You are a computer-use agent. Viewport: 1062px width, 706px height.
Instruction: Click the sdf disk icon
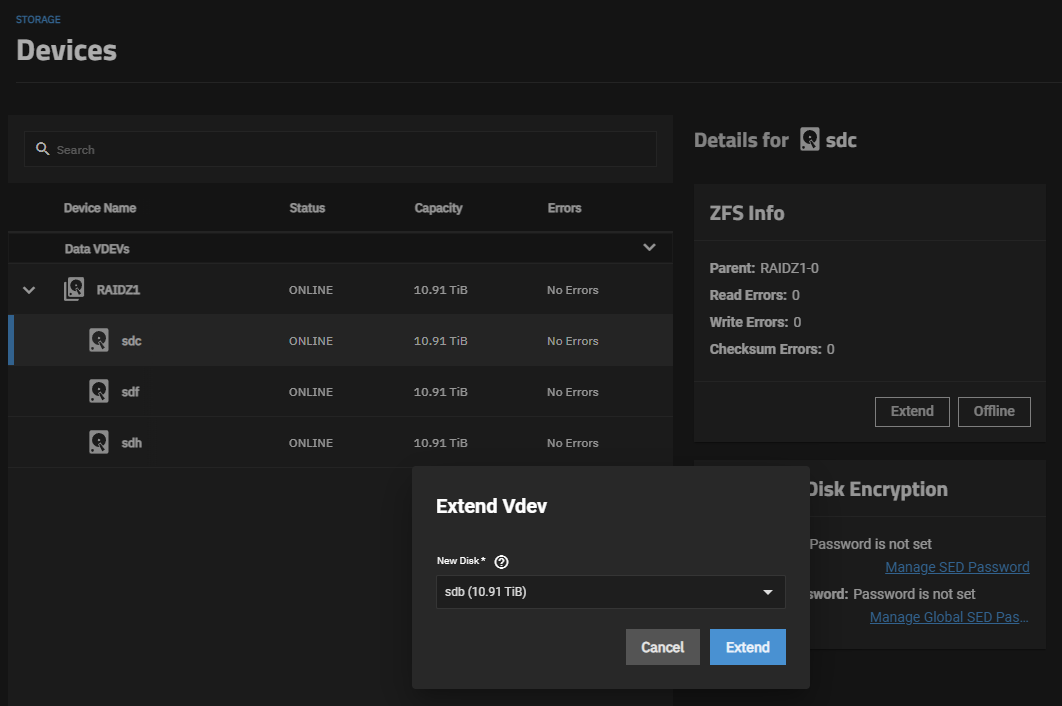pyautogui.click(x=99, y=391)
